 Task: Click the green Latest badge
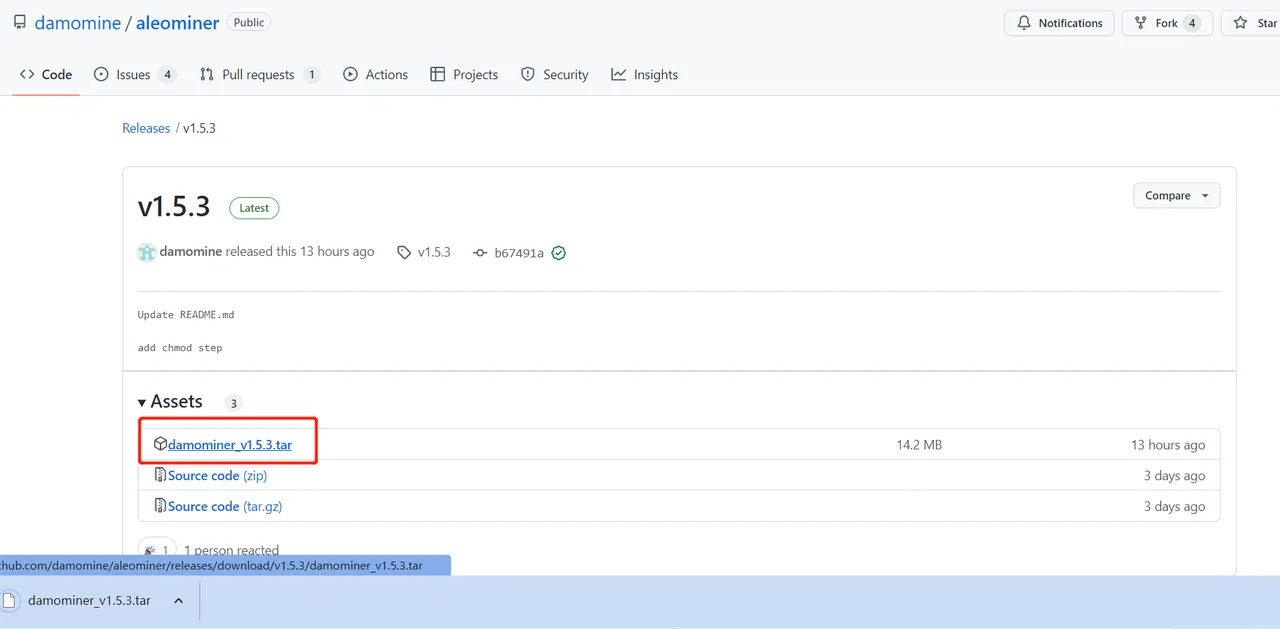(x=254, y=208)
